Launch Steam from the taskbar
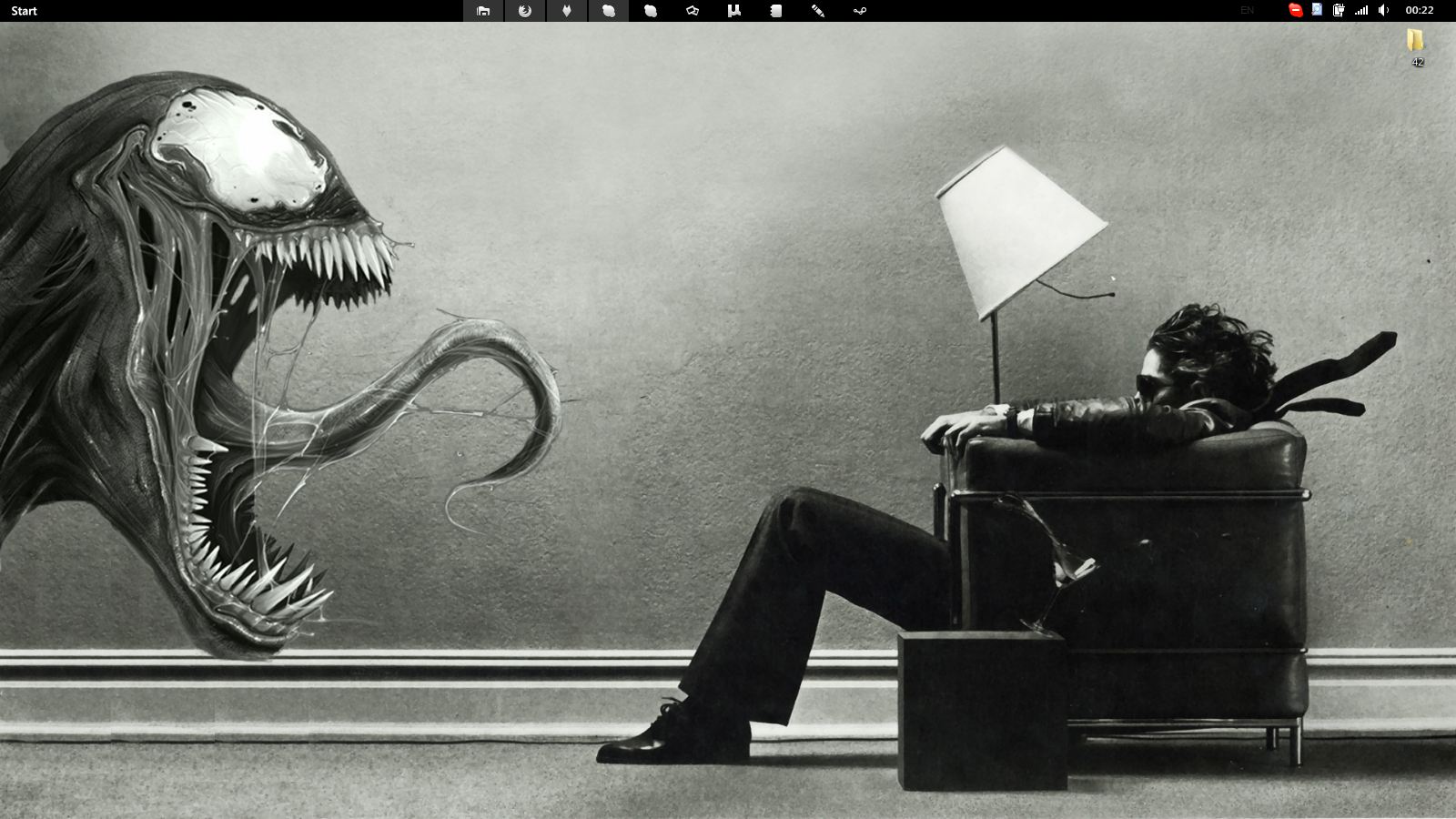The width and height of the screenshot is (1456, 819). click(x=860, y=11)
